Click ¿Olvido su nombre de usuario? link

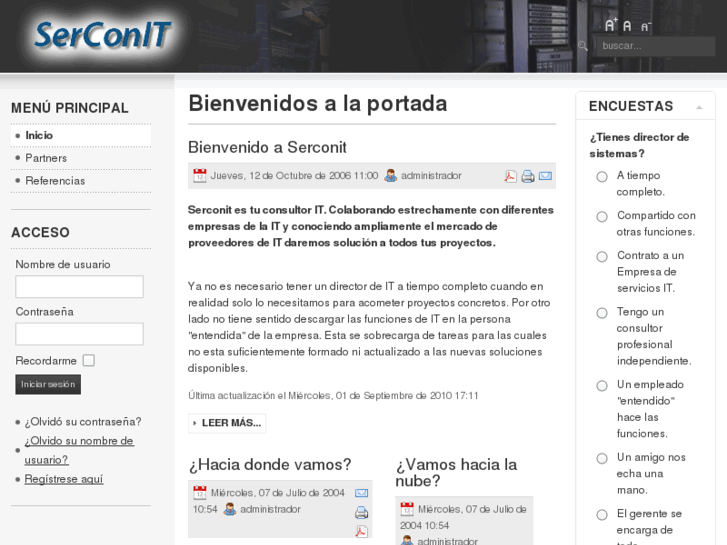[79, 450]
